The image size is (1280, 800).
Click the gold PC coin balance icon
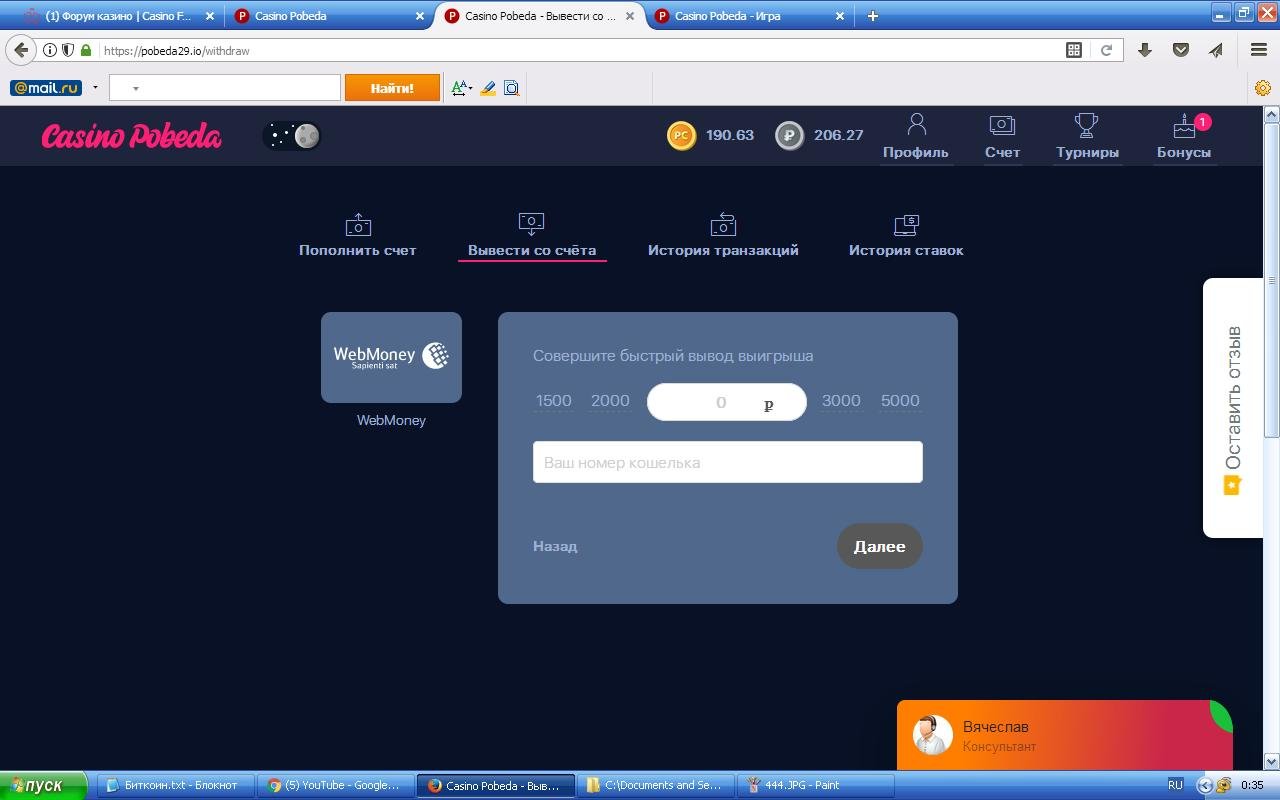click(681, 135)
